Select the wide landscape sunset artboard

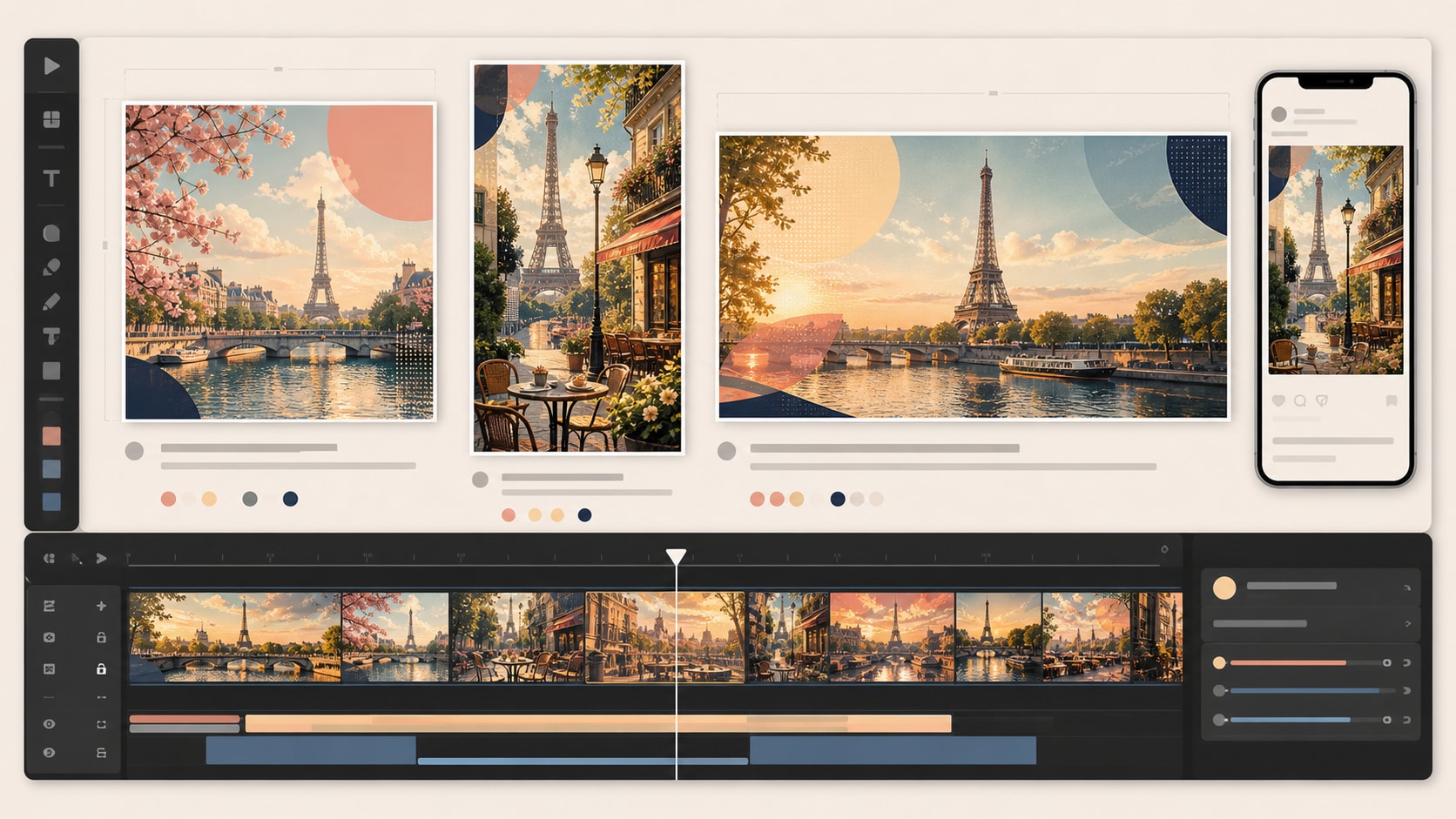973,277
